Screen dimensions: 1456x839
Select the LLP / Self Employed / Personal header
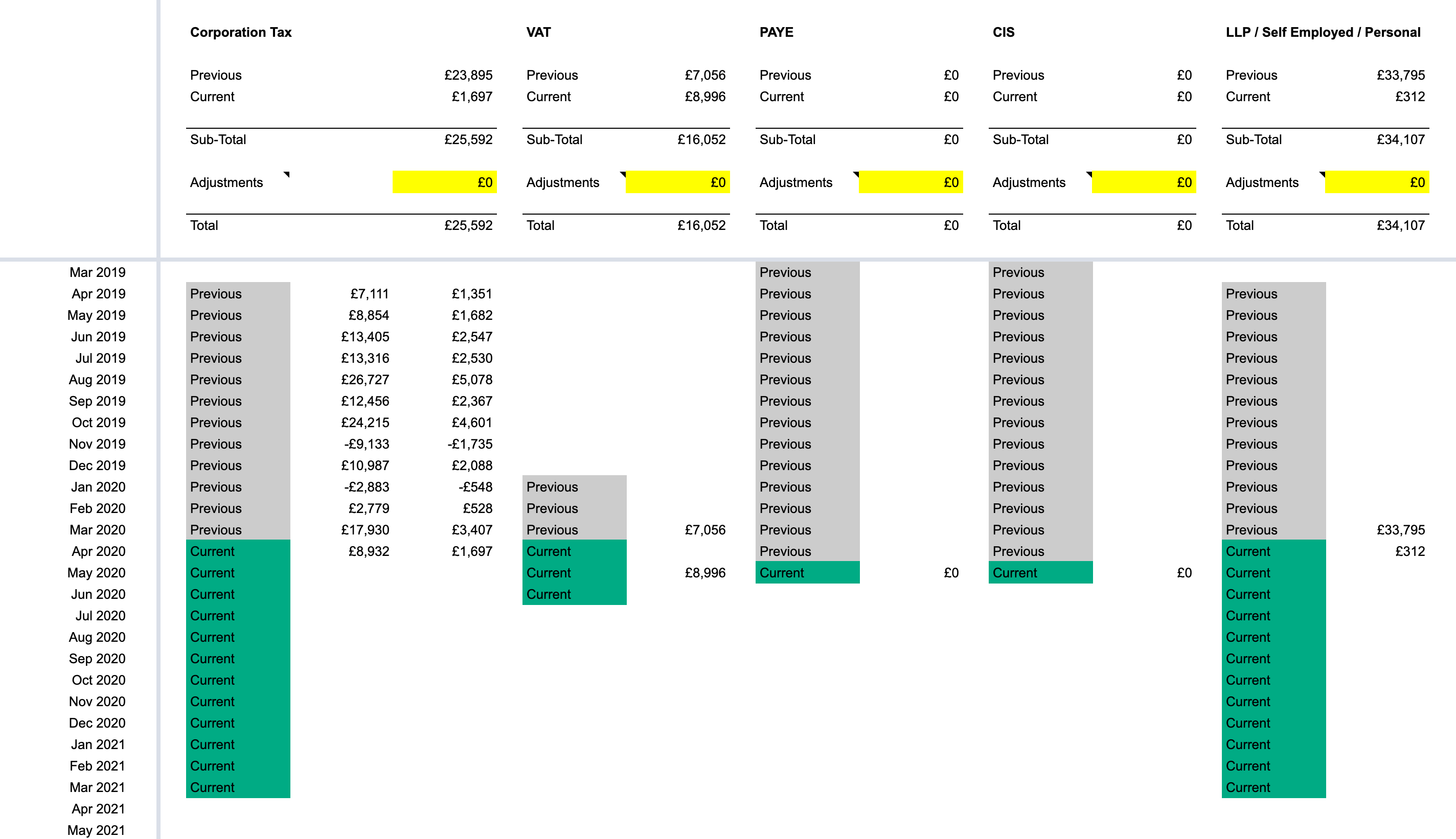tap(1323, 32)
